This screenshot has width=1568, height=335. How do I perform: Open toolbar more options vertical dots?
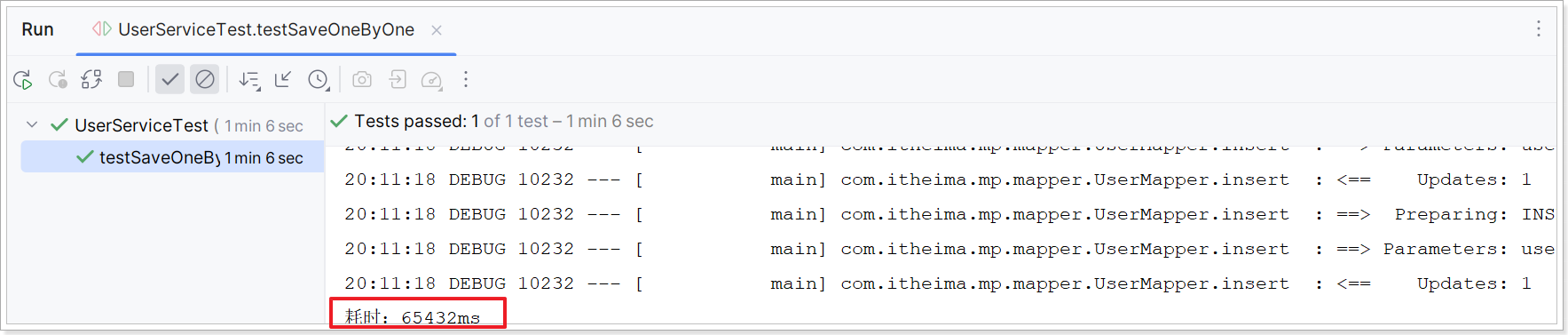click(x=466, y=79)
